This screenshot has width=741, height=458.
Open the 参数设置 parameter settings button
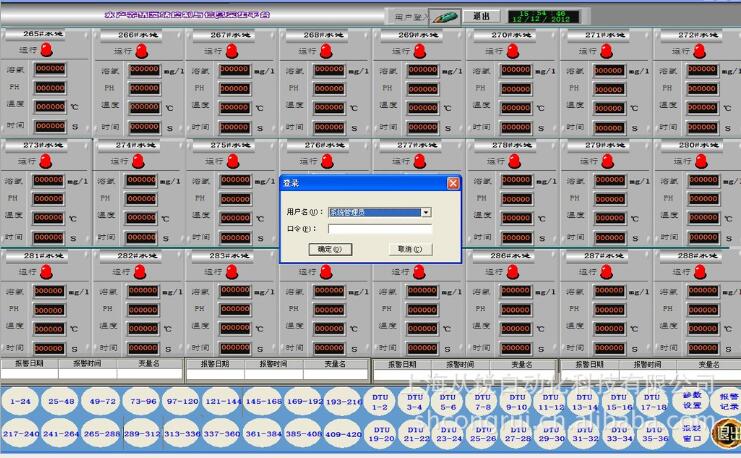[692, 401]
